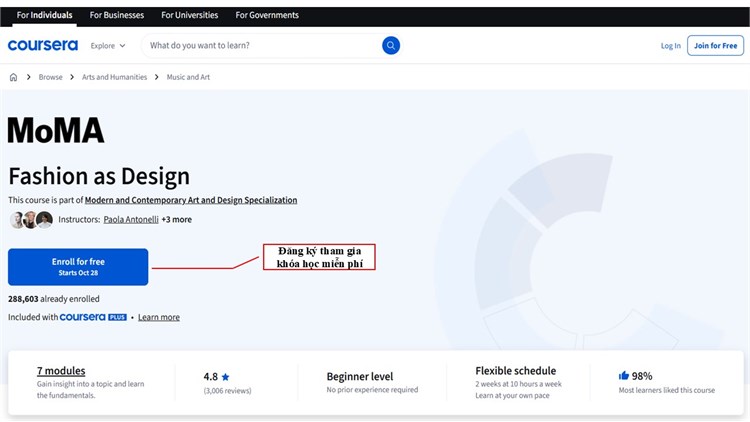Open the 7 modules link
The height and width of the screenshot is (422, 750).
click(x=61, y=371)
